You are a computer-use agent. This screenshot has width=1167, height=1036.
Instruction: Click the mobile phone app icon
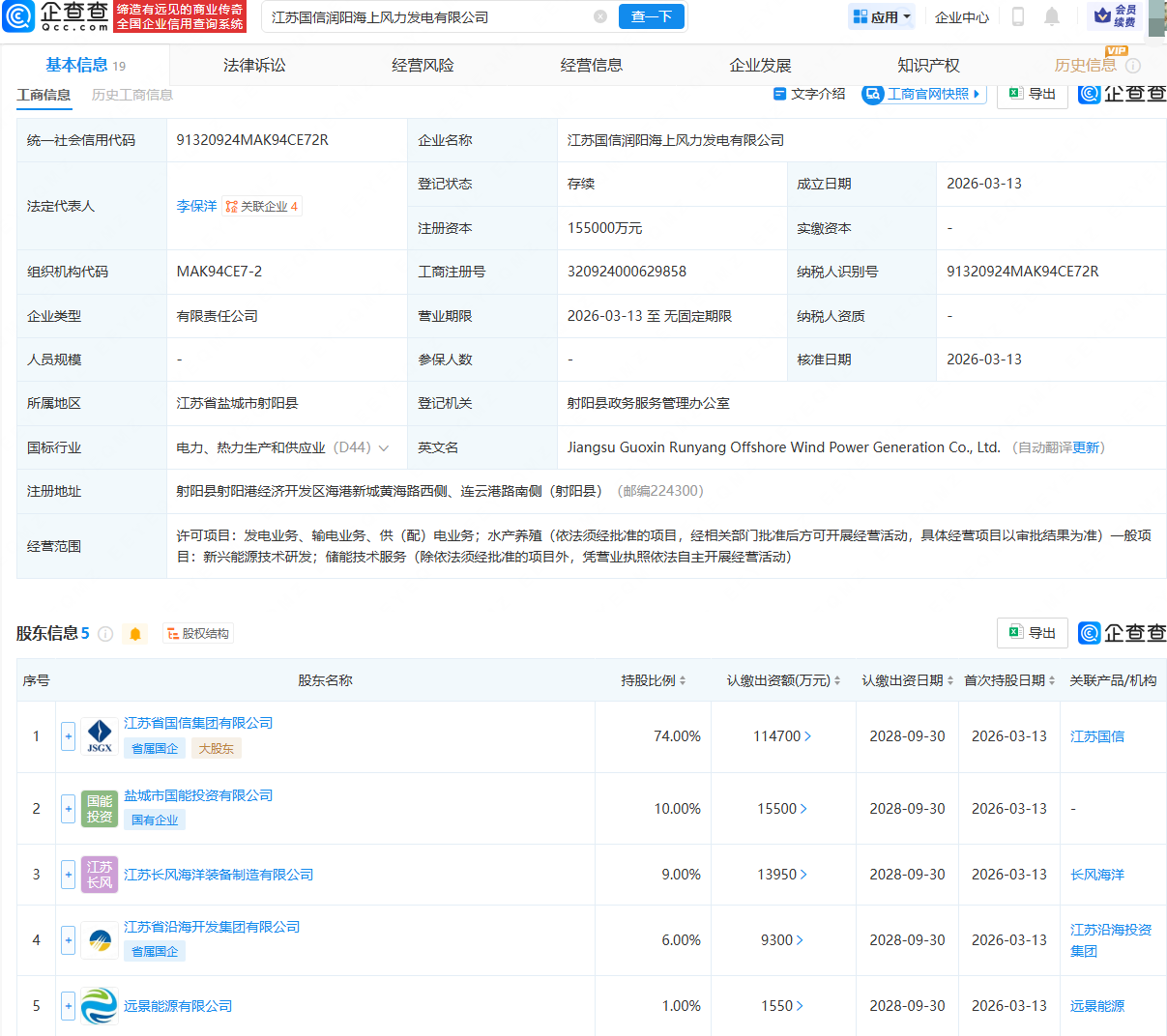(x=1016, y=16)
